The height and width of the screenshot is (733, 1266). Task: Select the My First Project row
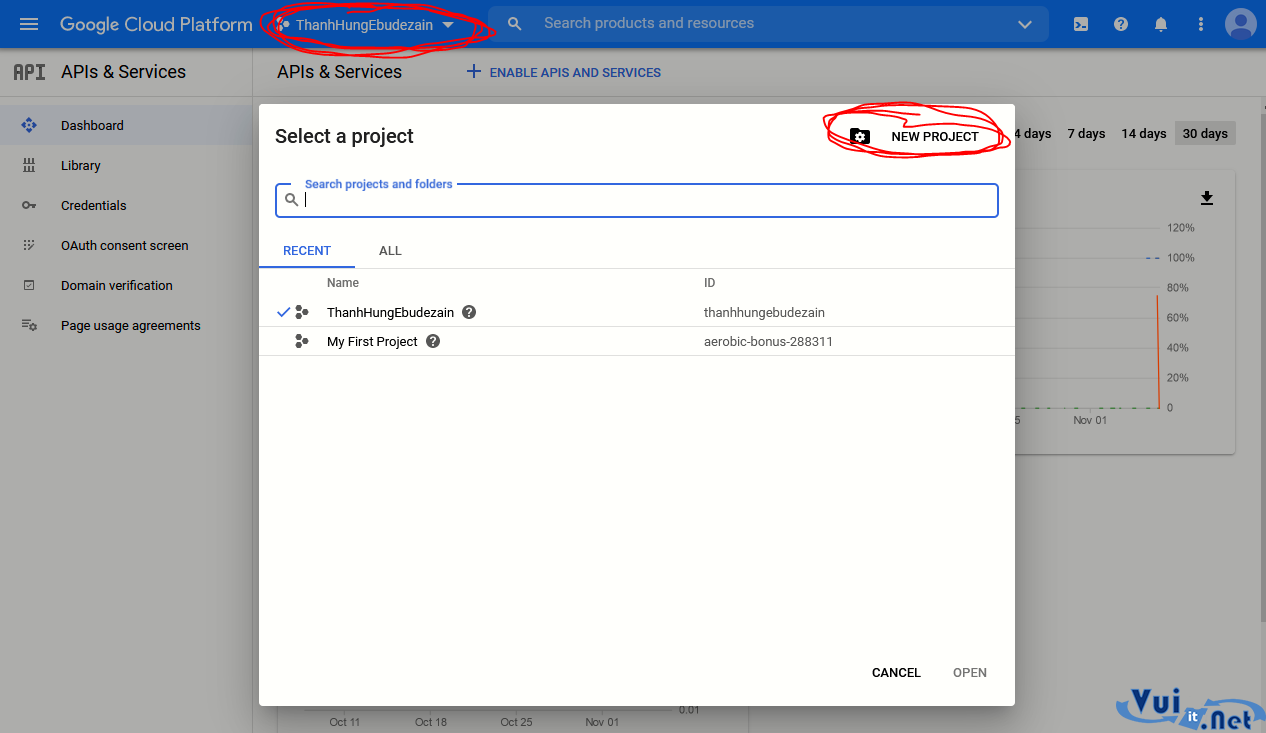(x=637, y=341)
